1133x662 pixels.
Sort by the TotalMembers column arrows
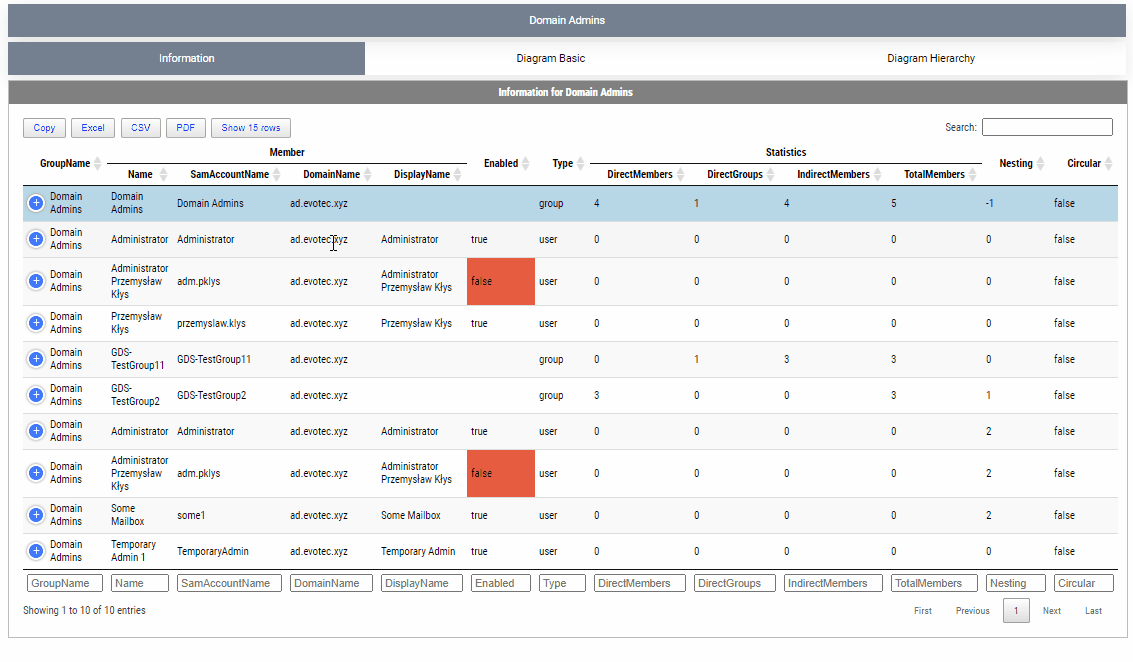point(972,175)
